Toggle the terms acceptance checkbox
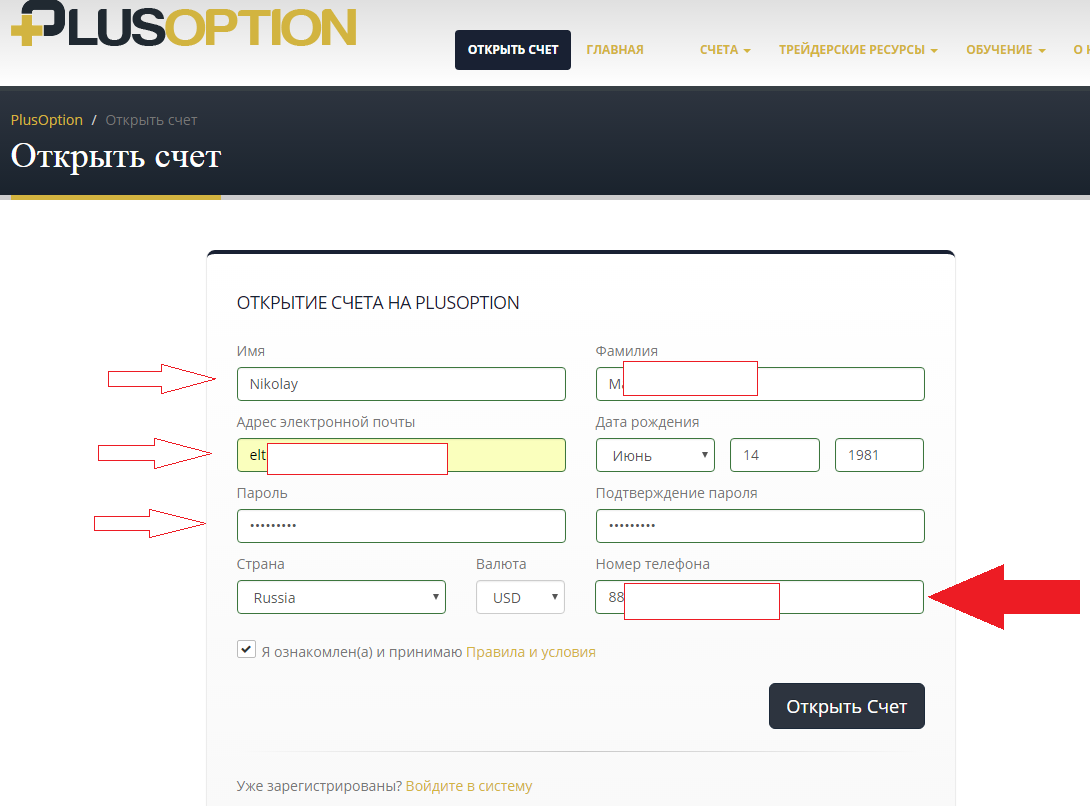 (246, 649)
